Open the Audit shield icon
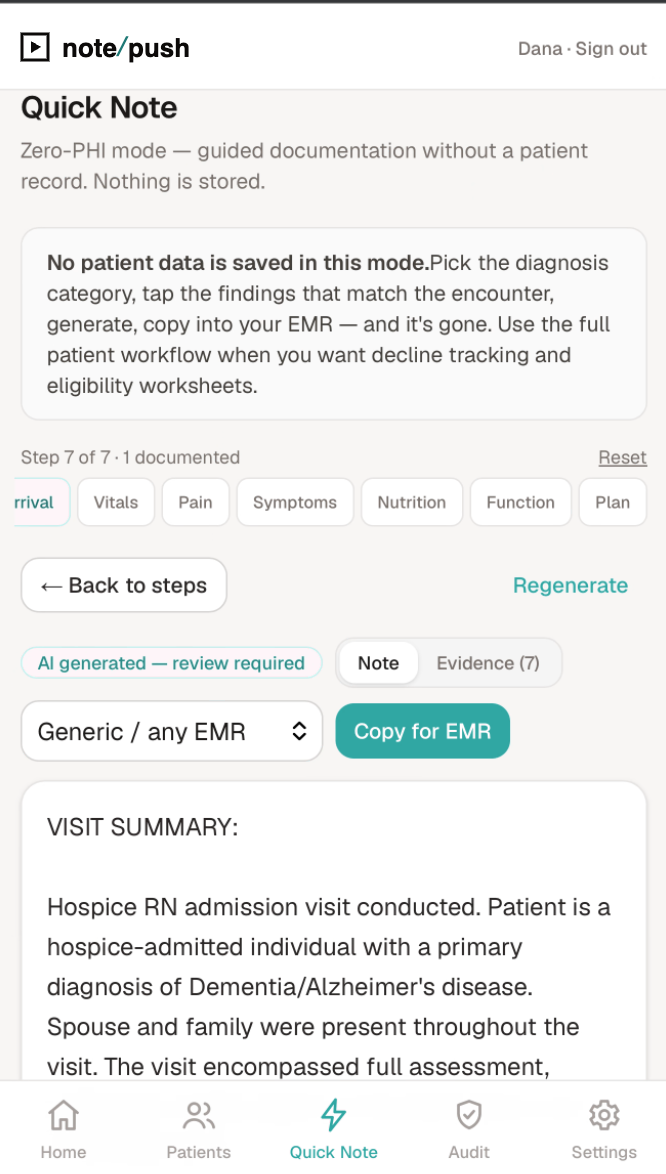This screenshot has width=666, height=1174. (x=469, y=1116)
